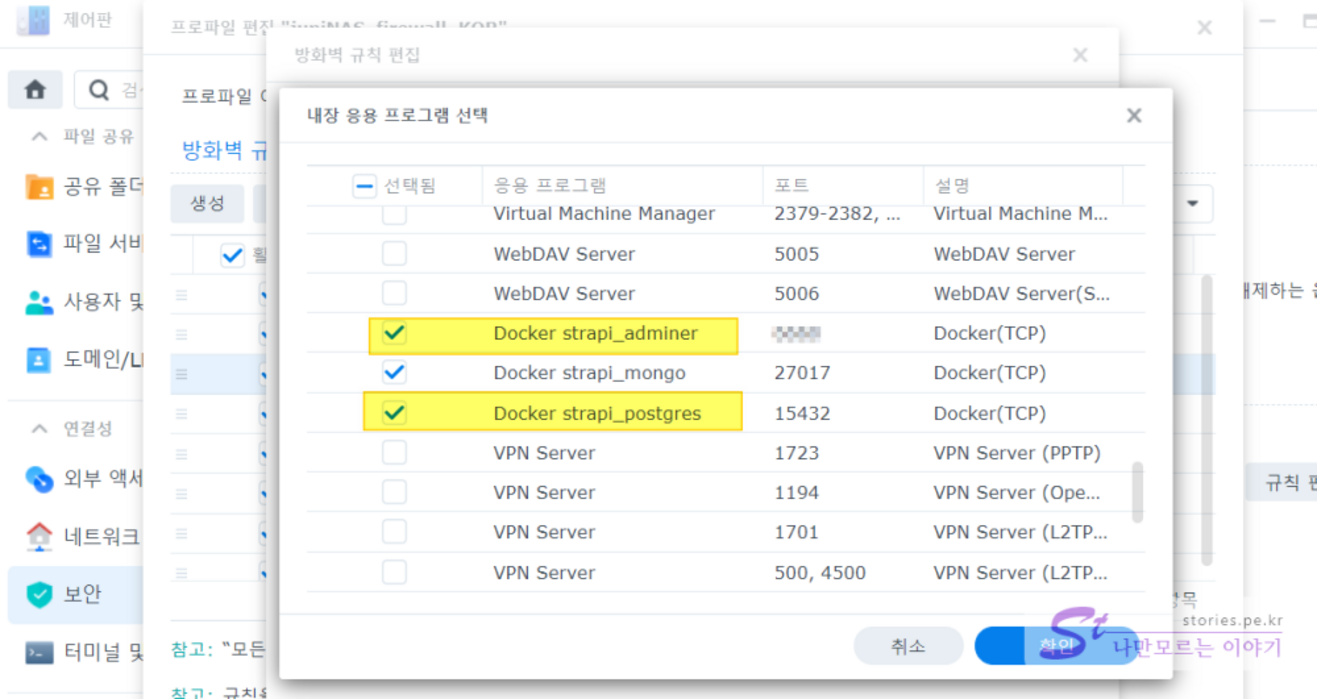Viewport: 1317px width, 699px height.
Task: Open Terminal icon in sidebar
Action: tap(39, 653)
